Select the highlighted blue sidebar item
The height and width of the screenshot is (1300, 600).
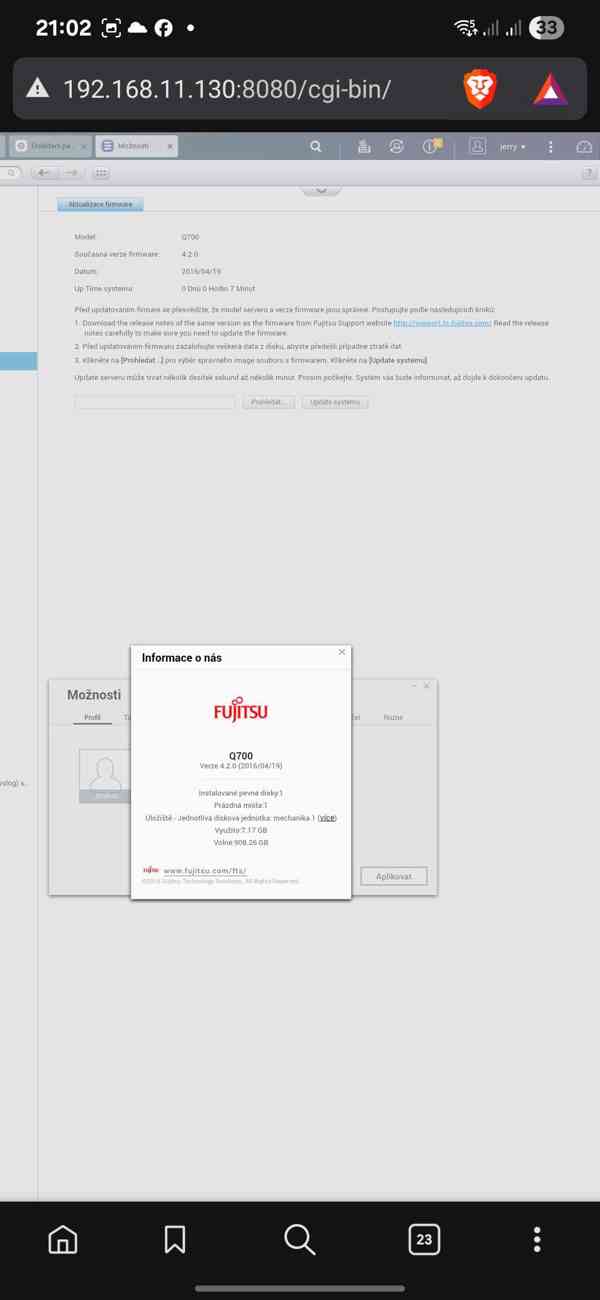(18, 361)
